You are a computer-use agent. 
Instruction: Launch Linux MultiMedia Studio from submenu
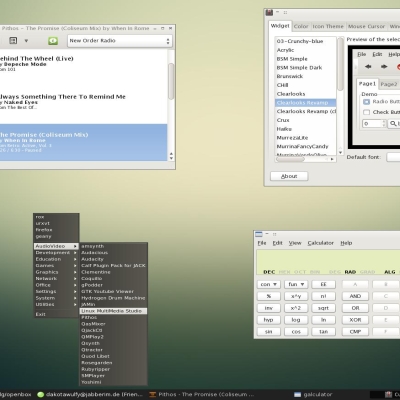click(113, 311)
